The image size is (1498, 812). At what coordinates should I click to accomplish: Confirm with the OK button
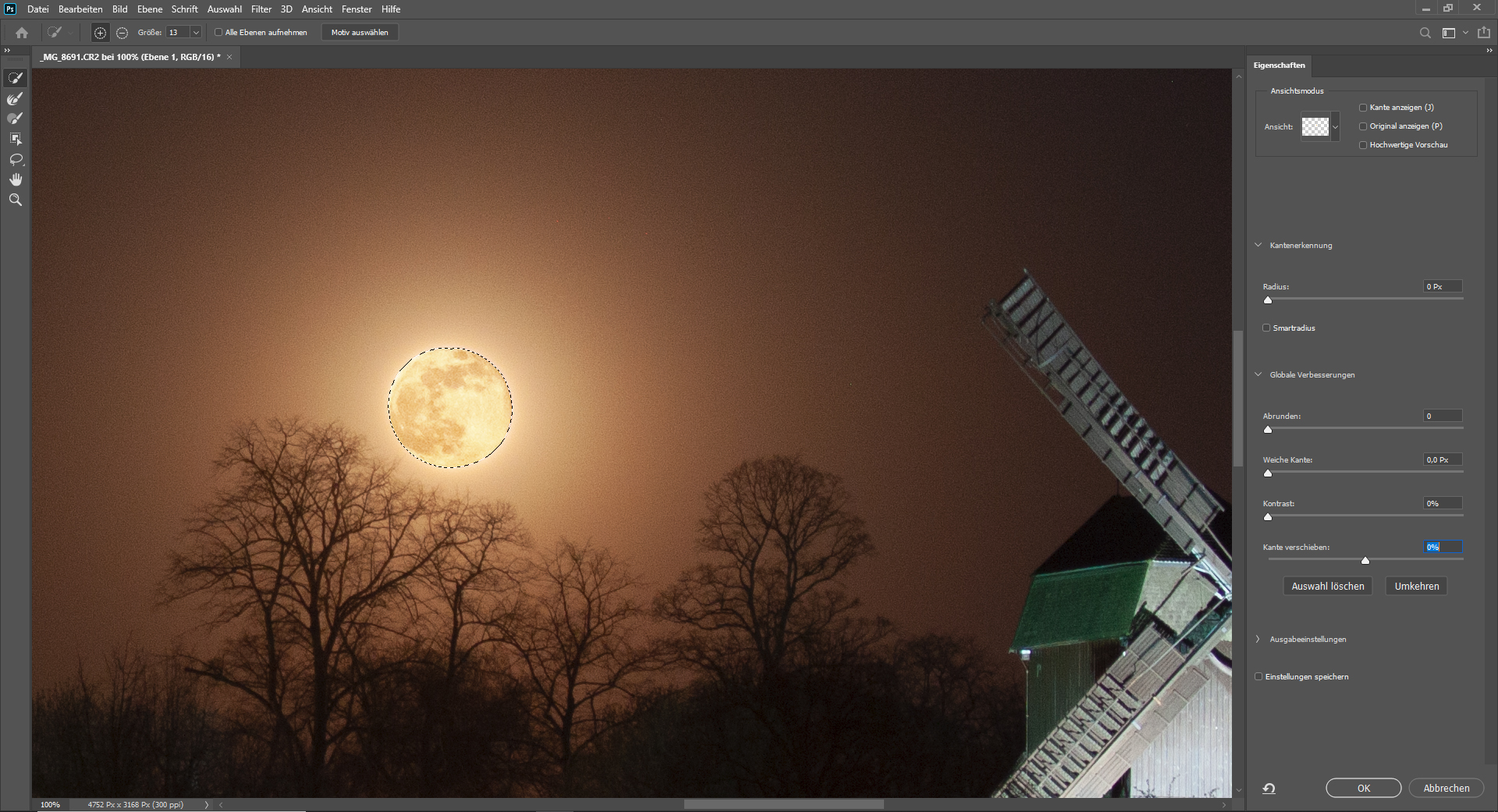tap(1364, 789)
